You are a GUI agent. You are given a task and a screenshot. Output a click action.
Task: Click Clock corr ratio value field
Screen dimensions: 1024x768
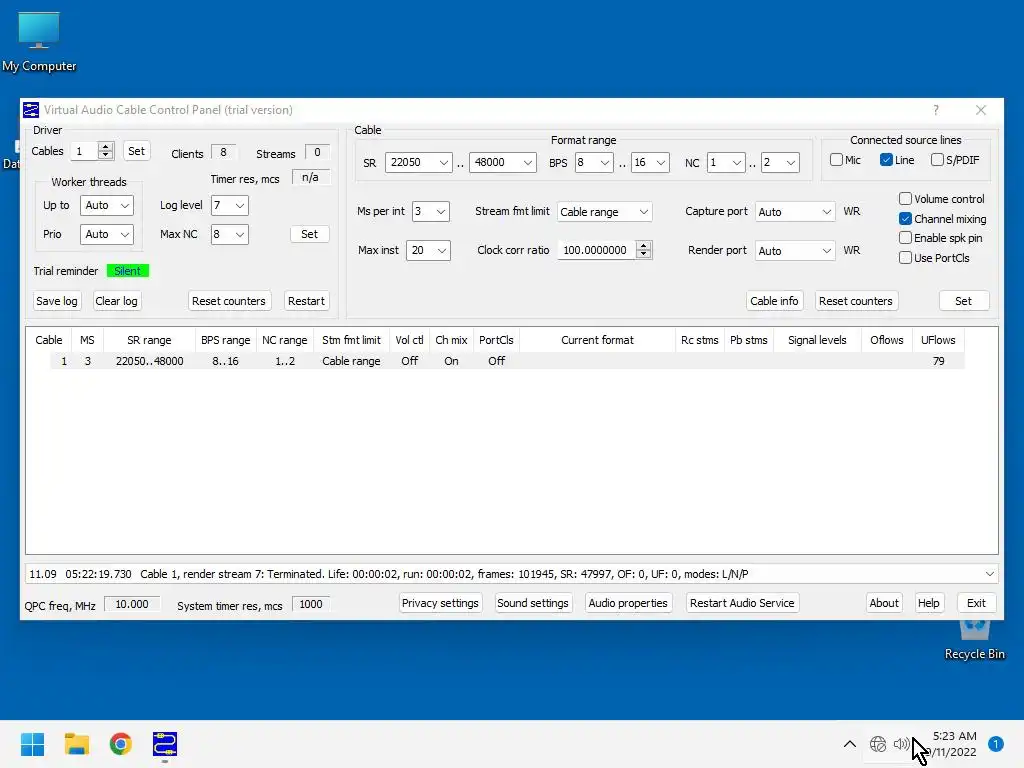pyautogui.click(x=596, y=250)
